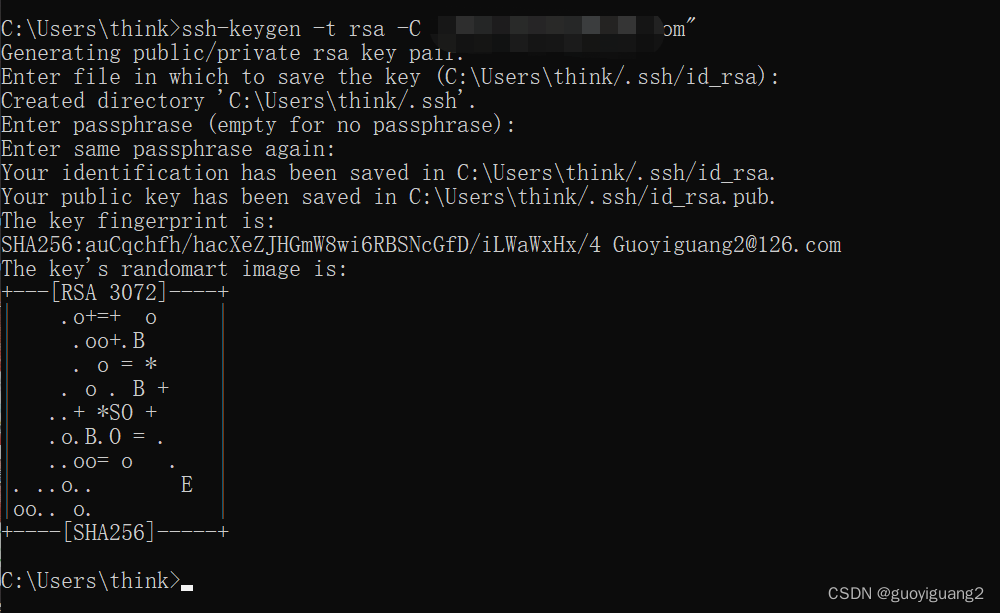Click the [RSA 3072] randomart header
Image resolution: width=1000 pixels, height=613 pixels.
108,293
